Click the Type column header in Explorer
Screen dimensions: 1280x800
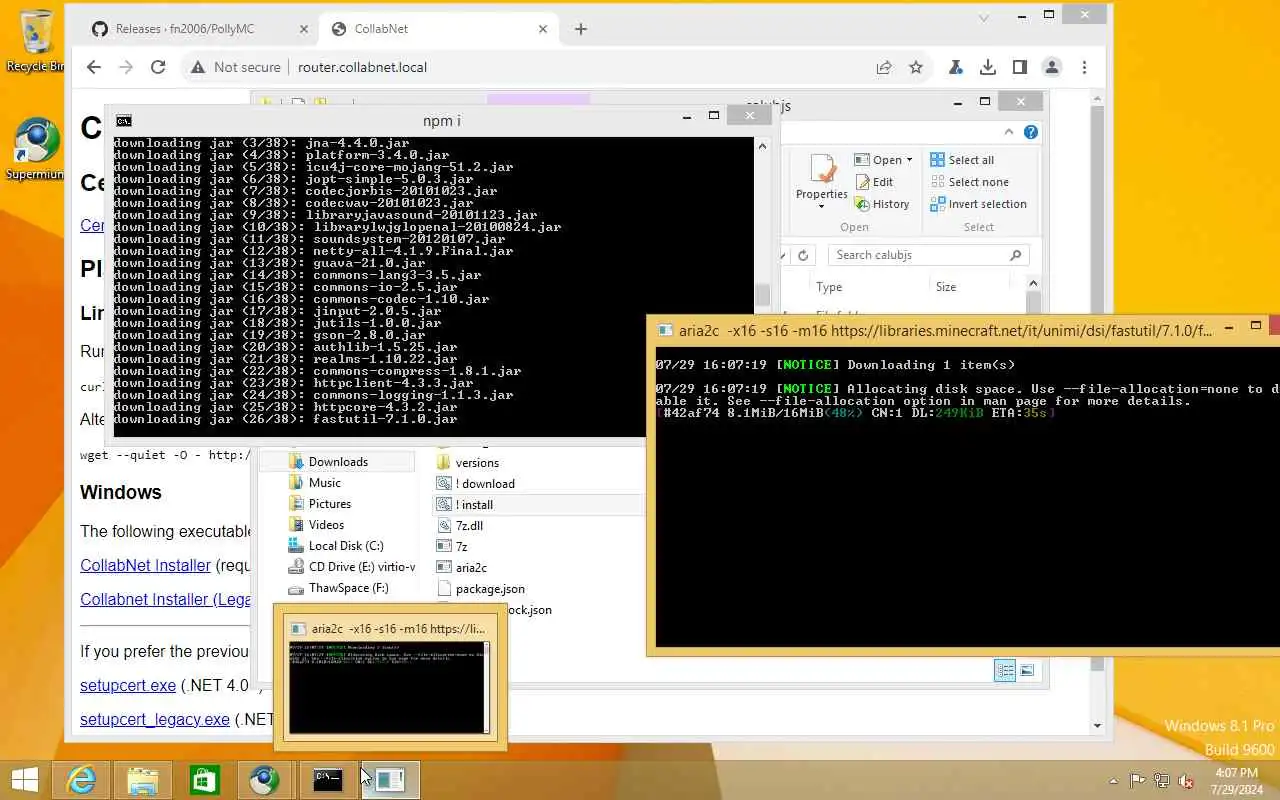829,287
